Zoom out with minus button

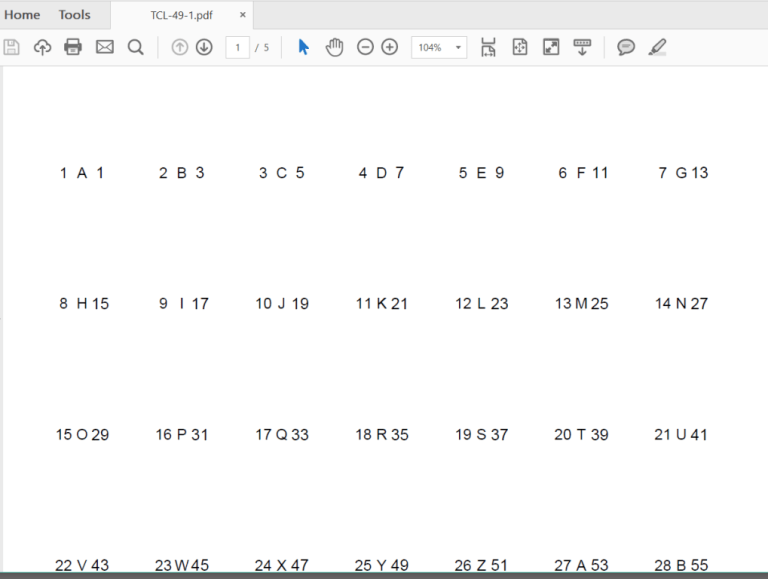365,47
